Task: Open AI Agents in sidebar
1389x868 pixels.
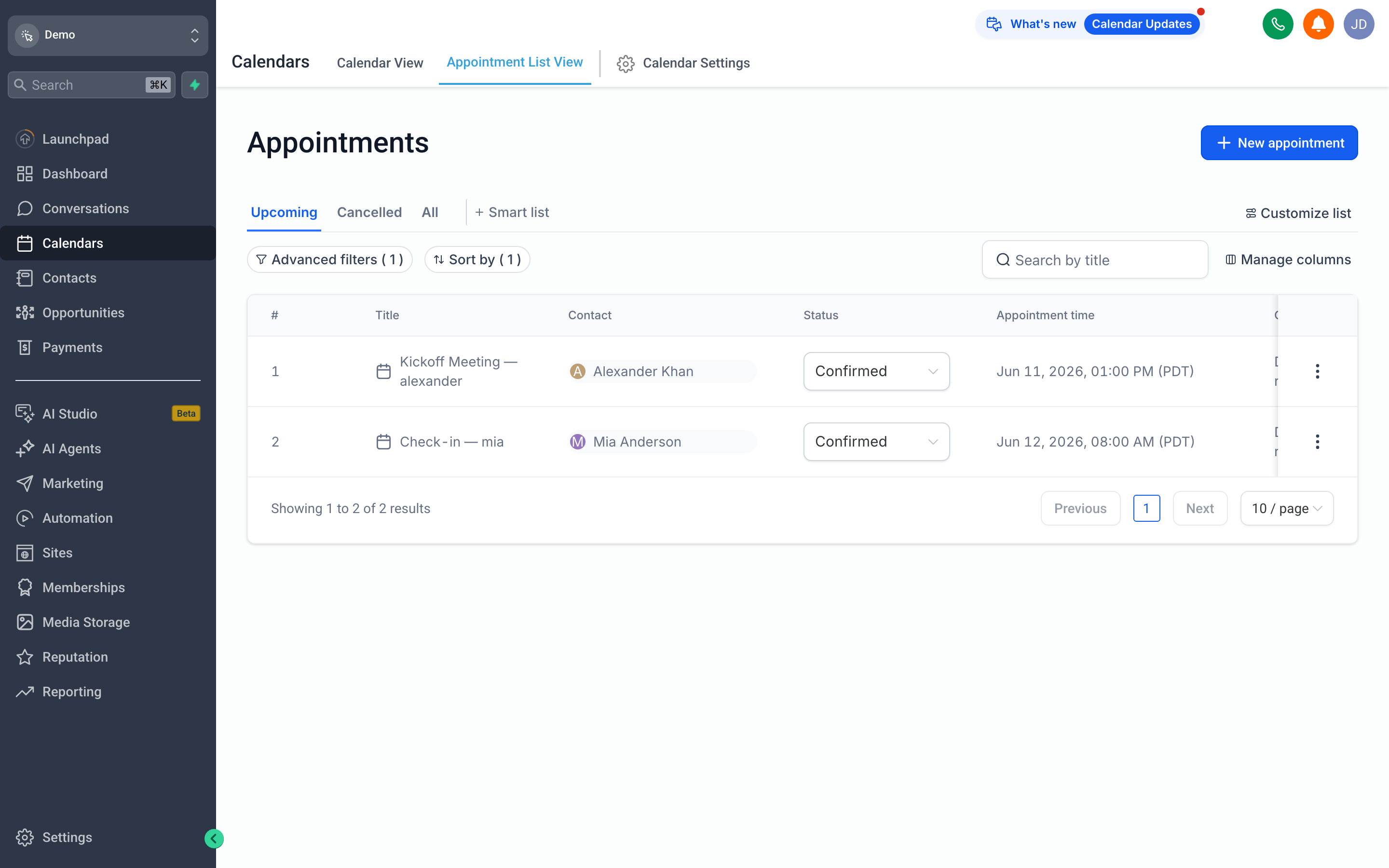Action: coord(108,448)
